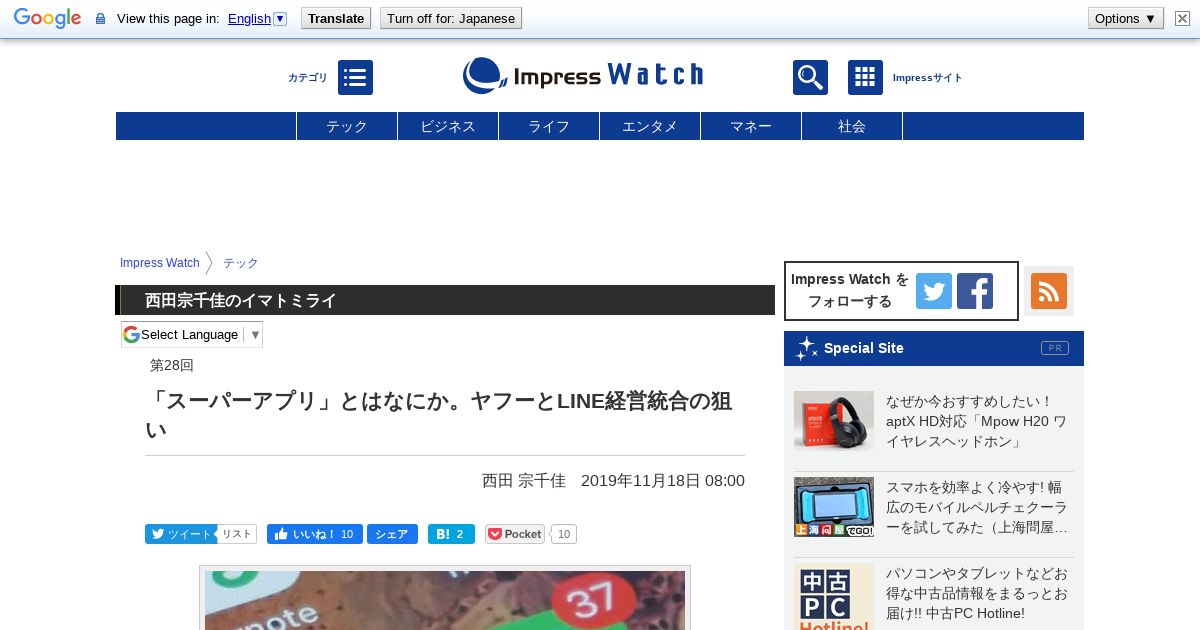This screenshot has width=1200, height=630.
Task: Open the ビジネス navigation tab
Action: [x=448, y=126]
